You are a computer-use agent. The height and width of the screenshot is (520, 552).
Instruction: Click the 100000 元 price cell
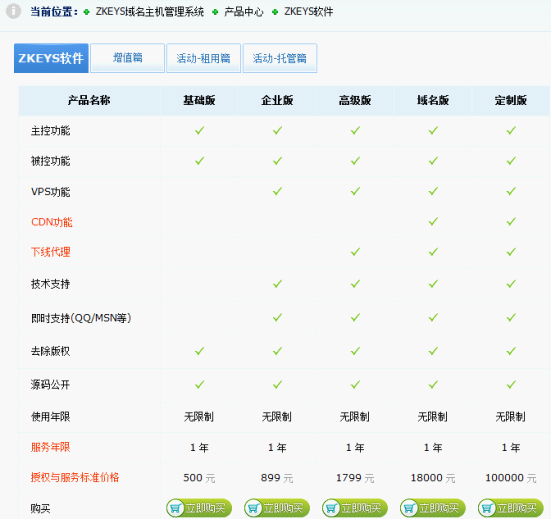tap(510, 478)
